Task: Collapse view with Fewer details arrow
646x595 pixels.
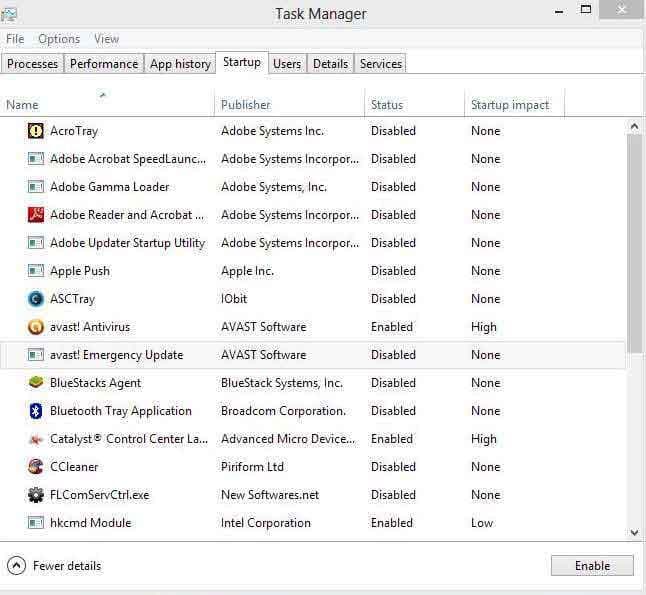Action: pyautogui.click(x=16, y=566)
